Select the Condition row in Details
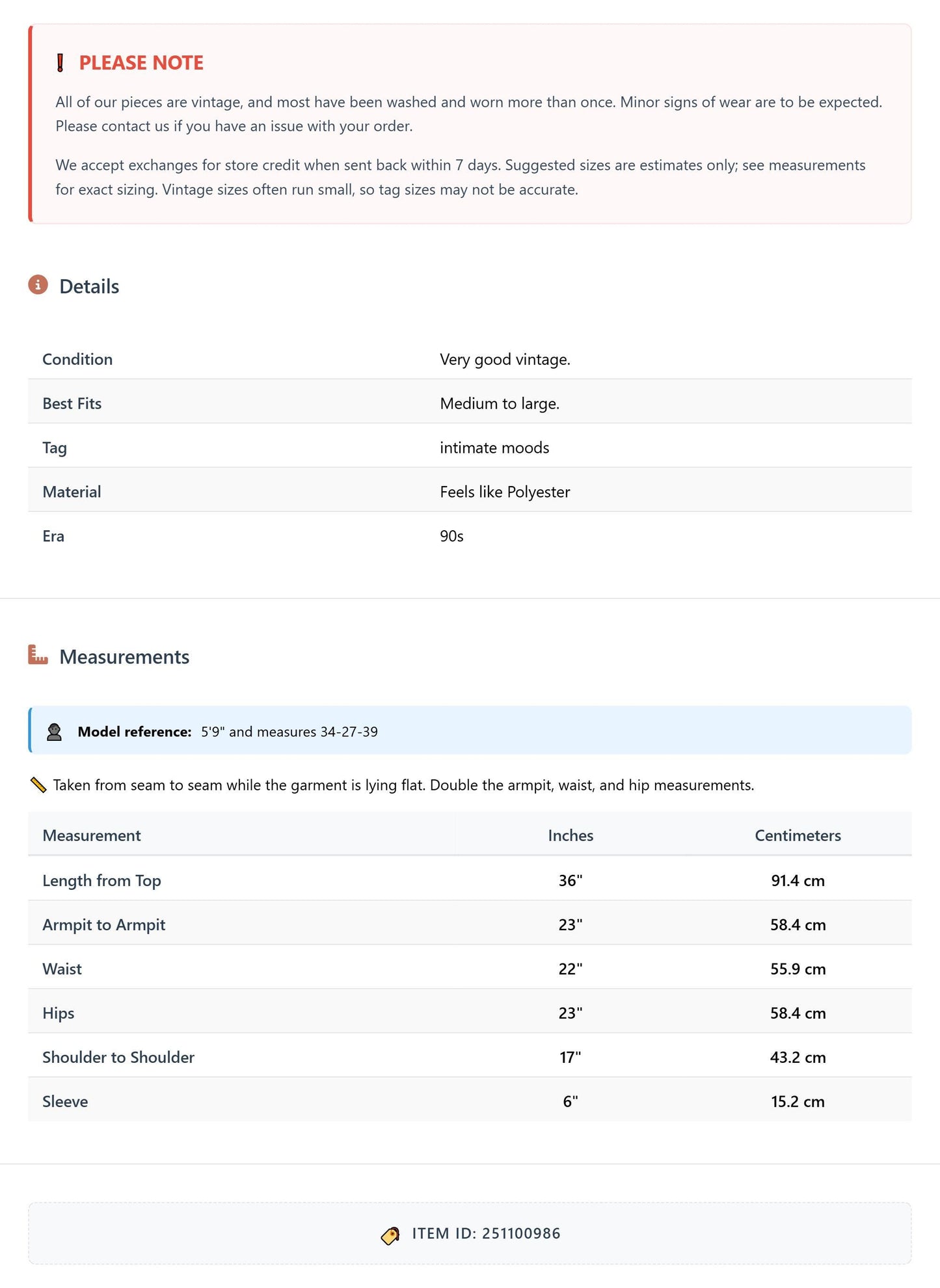 (470, 359)
